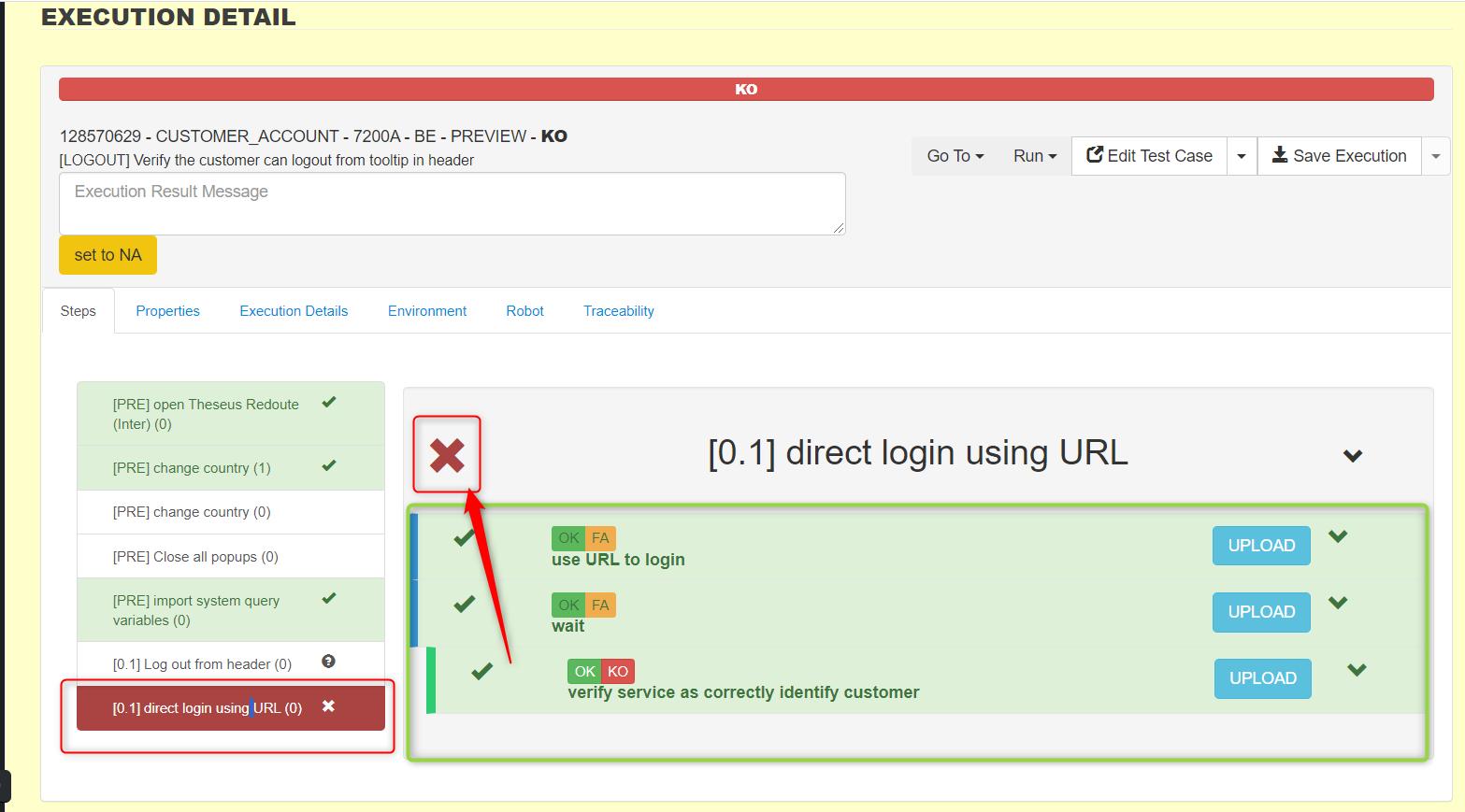
Task: Click checkmark icon beside 'verify service' control
Action: [481, 671]
